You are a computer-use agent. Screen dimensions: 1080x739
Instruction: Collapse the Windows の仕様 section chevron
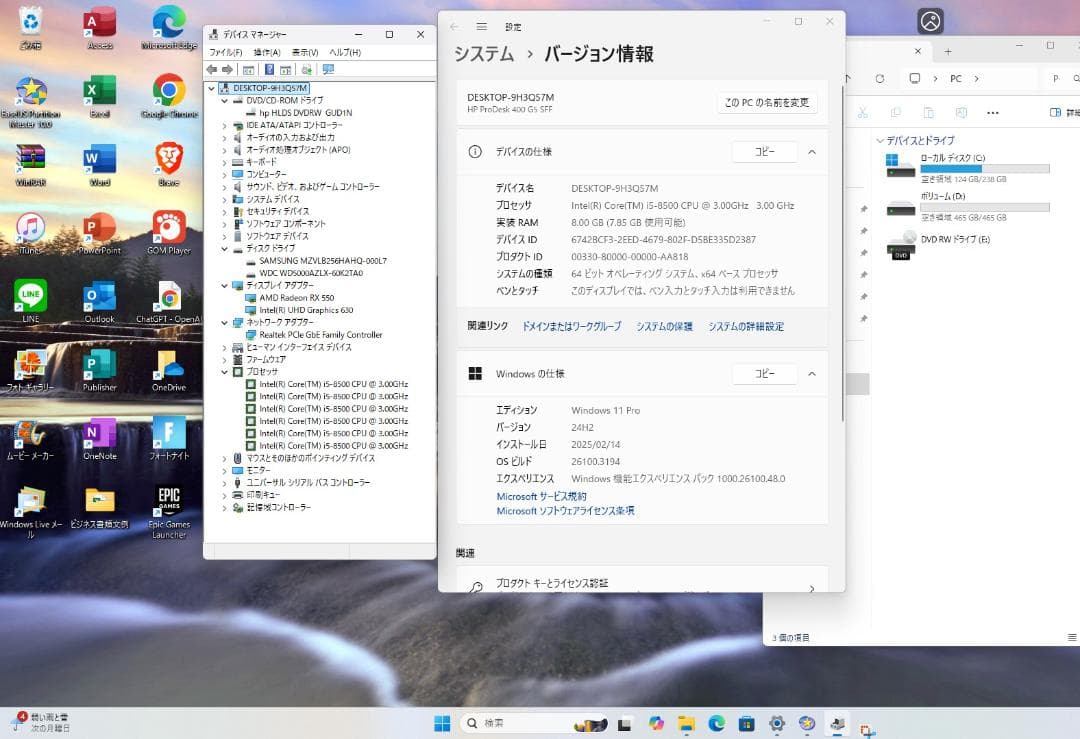(x=812, y=373)
